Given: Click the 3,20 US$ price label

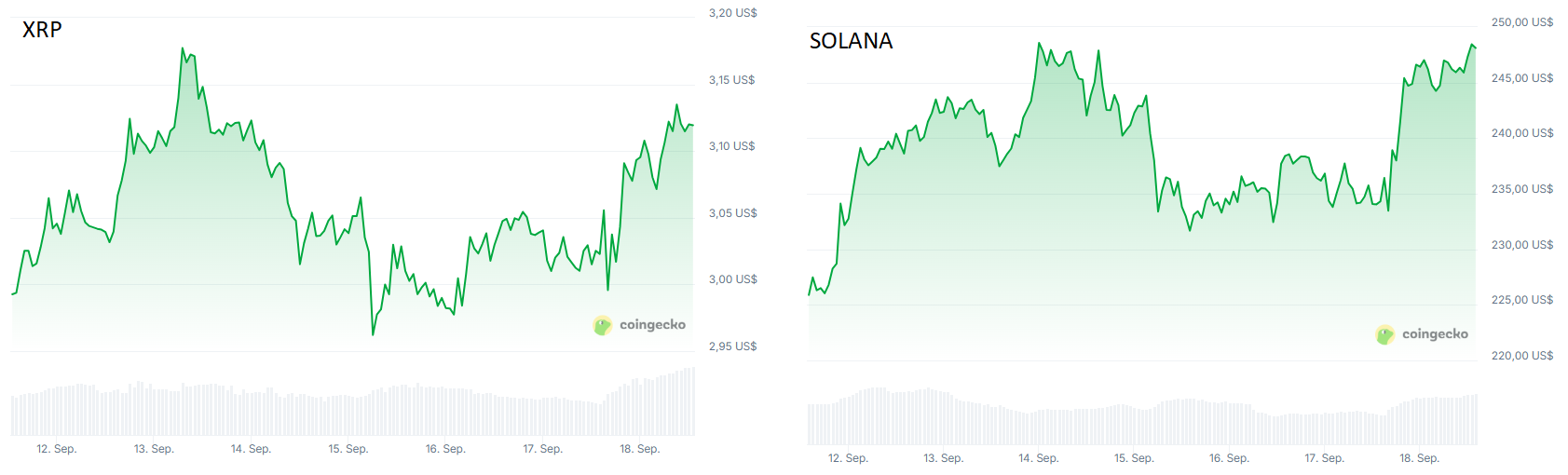Looking at the screenshot, I should tap(733, 13).
